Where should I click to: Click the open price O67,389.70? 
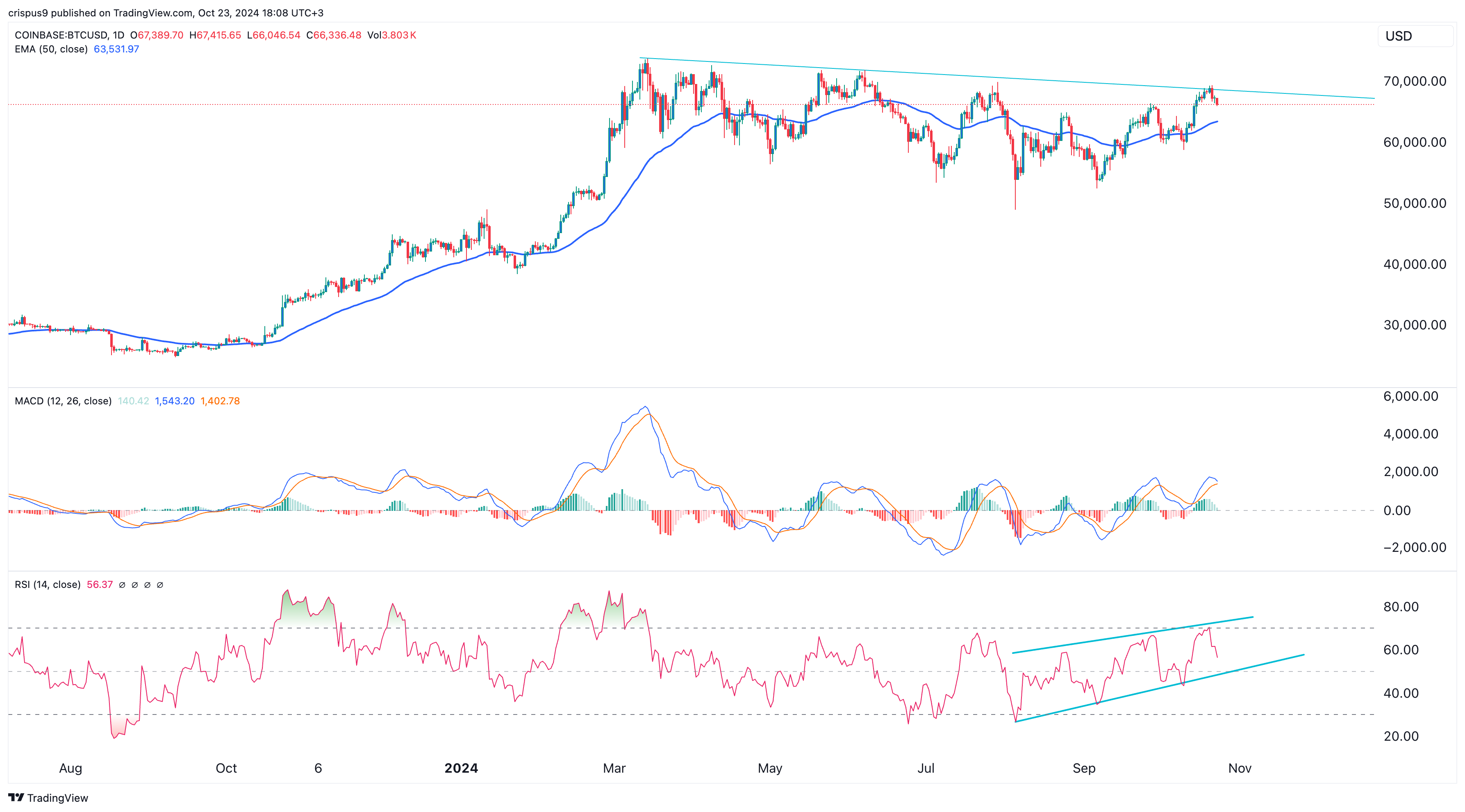pos(157,35)
